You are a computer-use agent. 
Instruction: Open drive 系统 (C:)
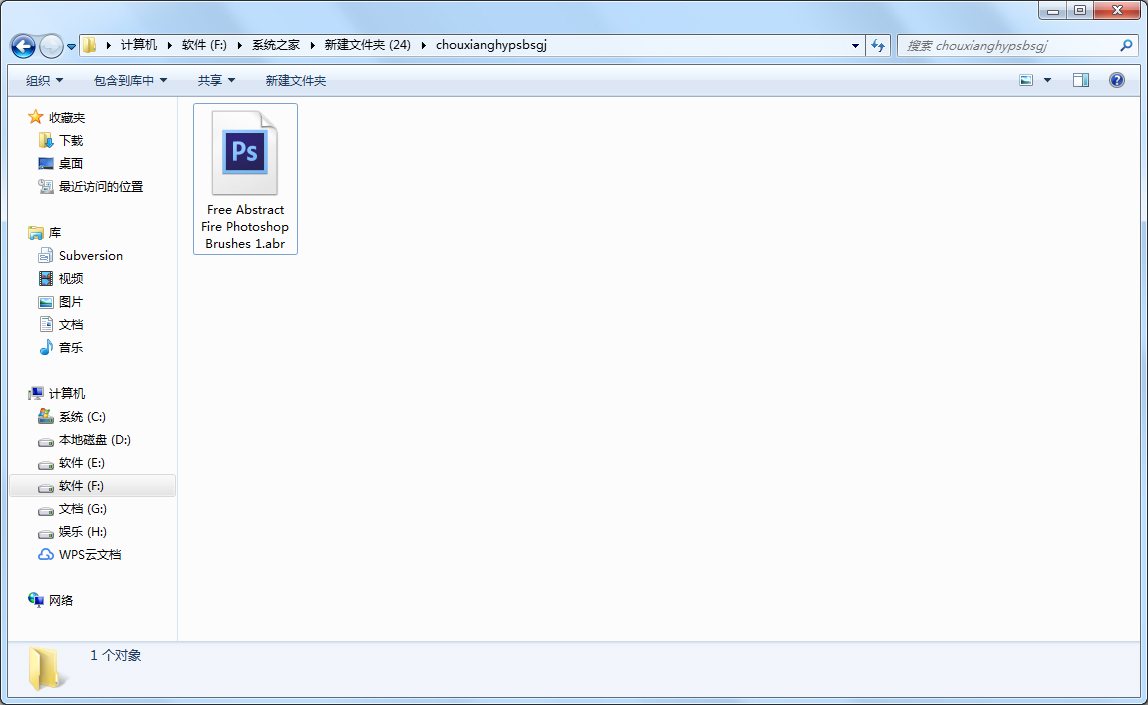coord(82,417)
